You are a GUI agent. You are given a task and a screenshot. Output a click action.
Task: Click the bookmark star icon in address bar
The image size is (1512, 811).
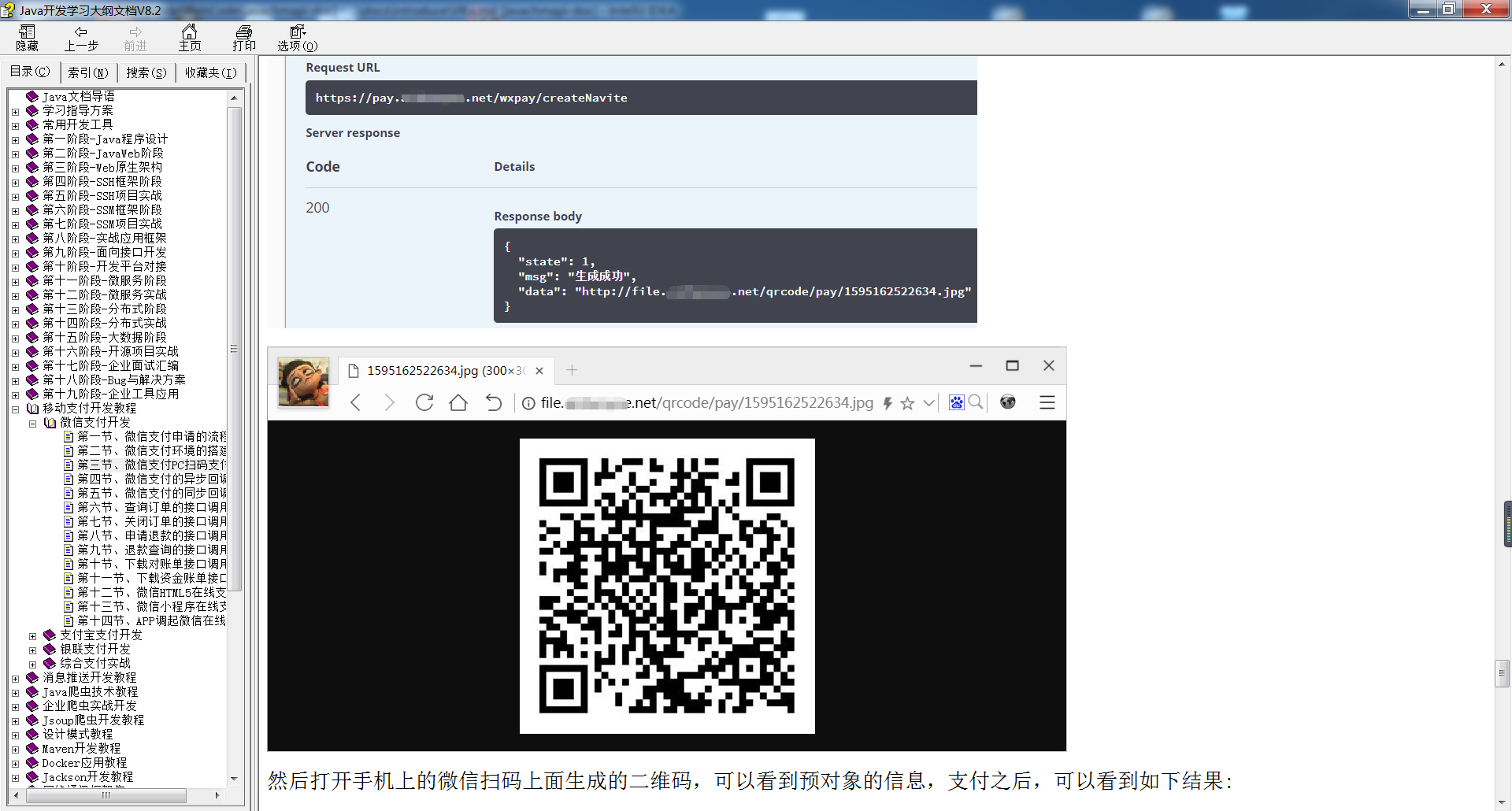pos(907,403)
